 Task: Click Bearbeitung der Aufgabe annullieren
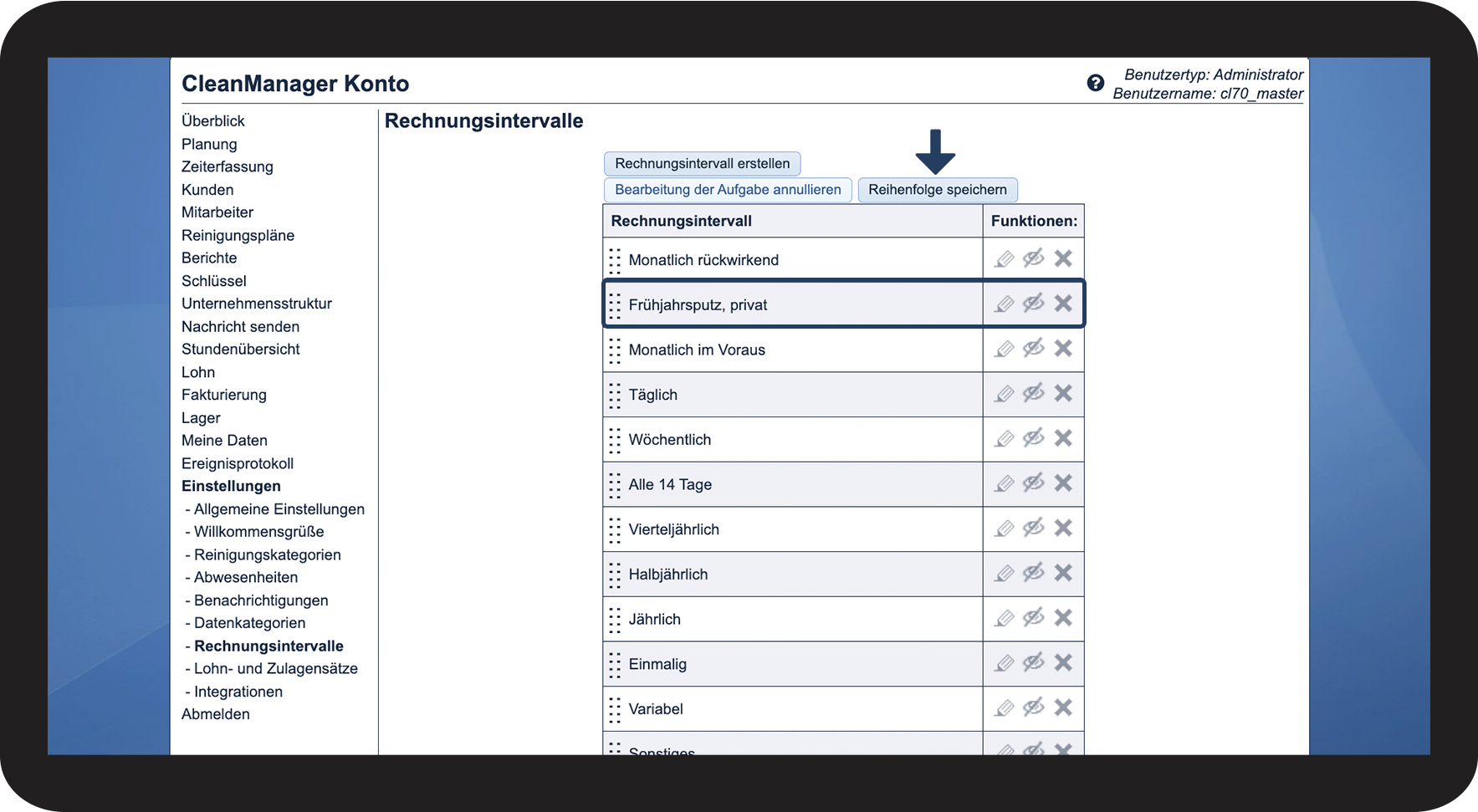[728, 190]
